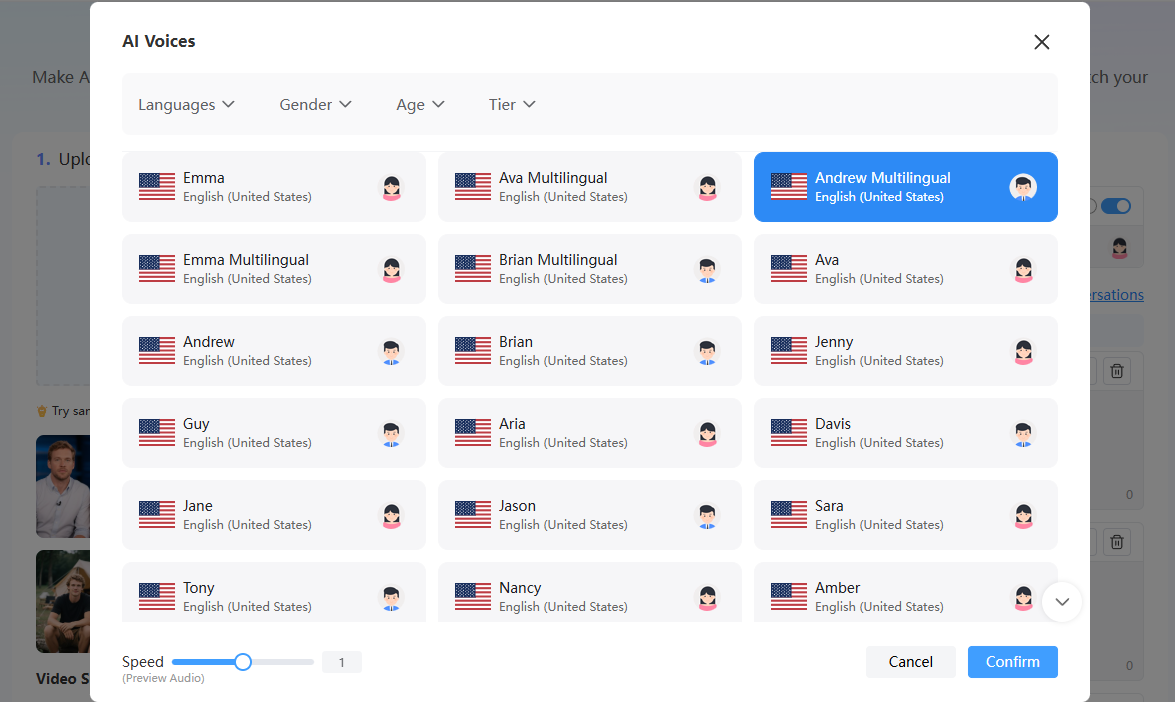Click Andrew Multilingual avatar icon
The height and width of the screenshot is (702, 1175).
click(x=1023, y=187)
